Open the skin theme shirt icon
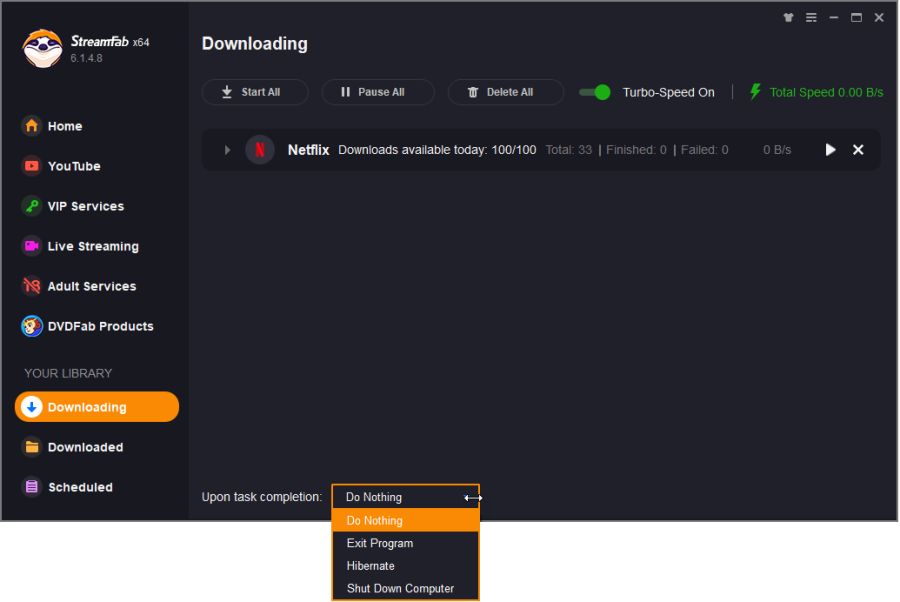The height and width of the screenshot is (602, 900). 788,18
